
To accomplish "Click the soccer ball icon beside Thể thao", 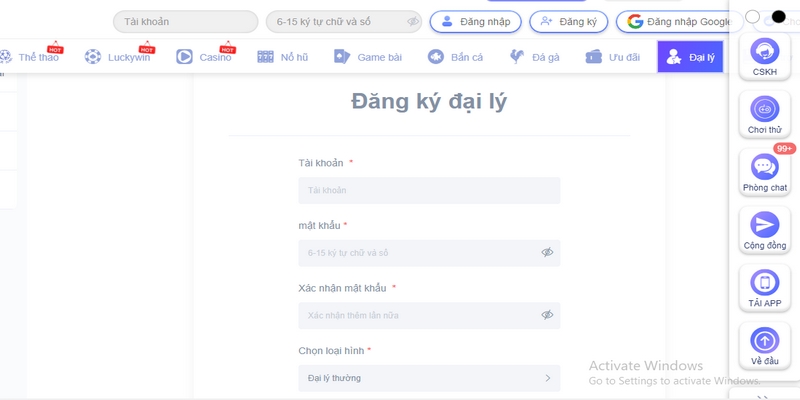I will point(5,57).
